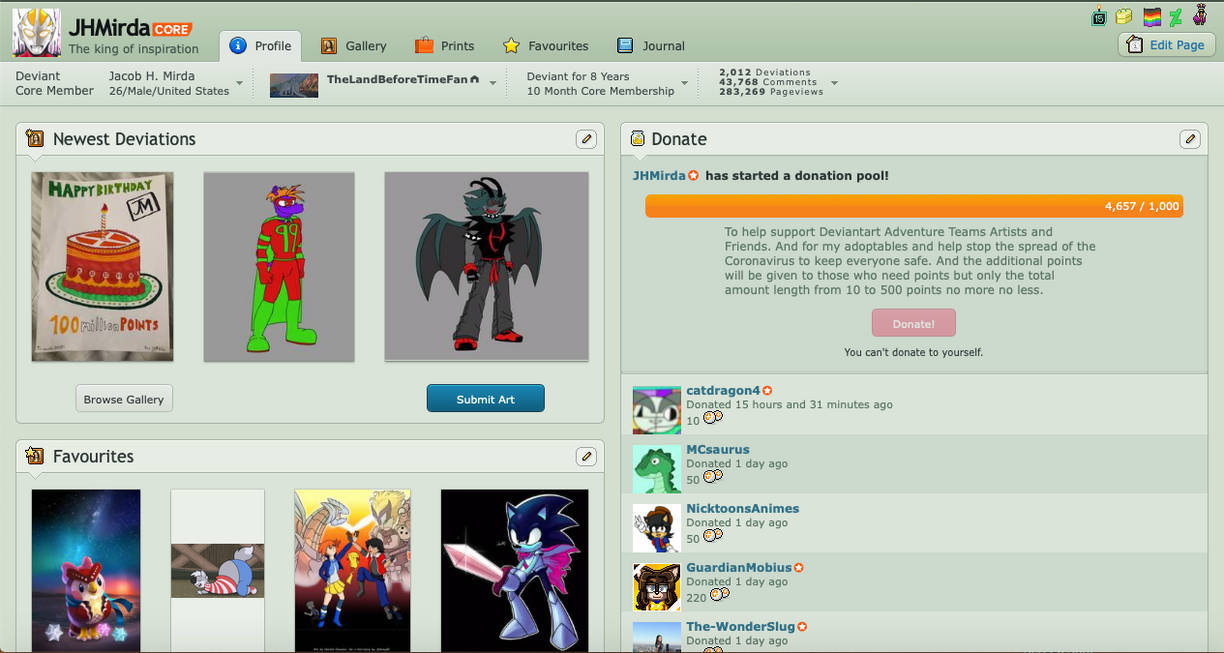This screenshot has width=1224, height=653.
Task: Open the NicktoonsAnimes username link
Action: point(743,509)
